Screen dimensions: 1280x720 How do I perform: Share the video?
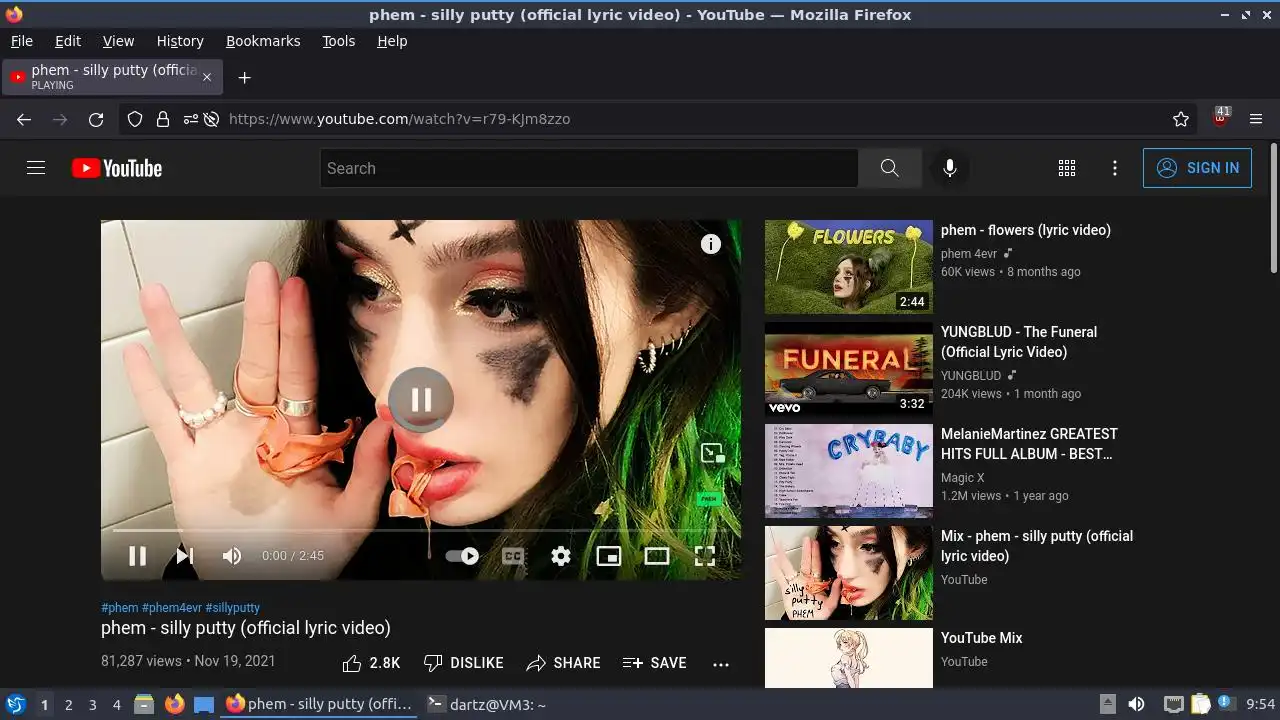point(564,663)
